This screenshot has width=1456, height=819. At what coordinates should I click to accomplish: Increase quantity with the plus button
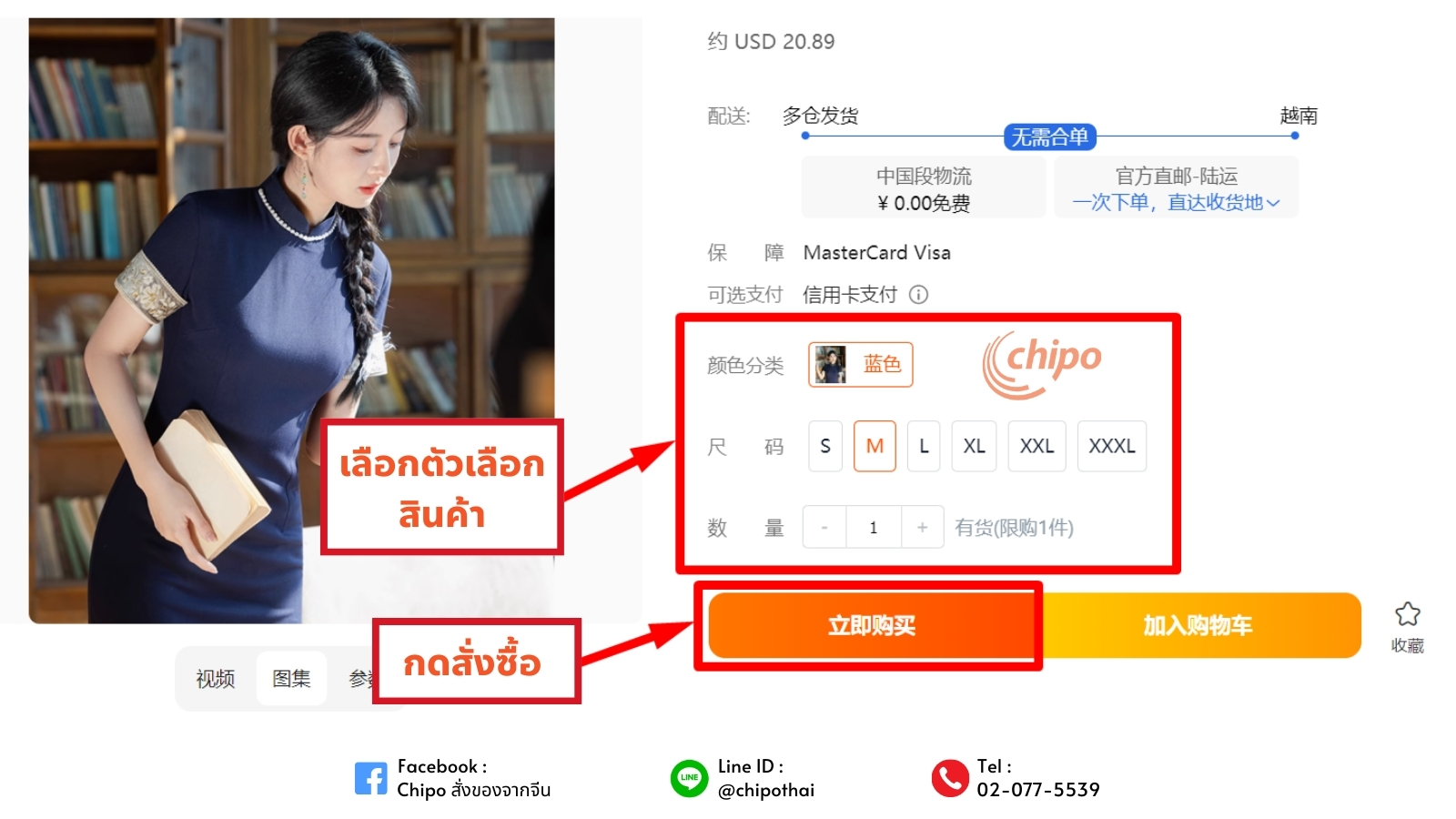[x=922, y=527]
